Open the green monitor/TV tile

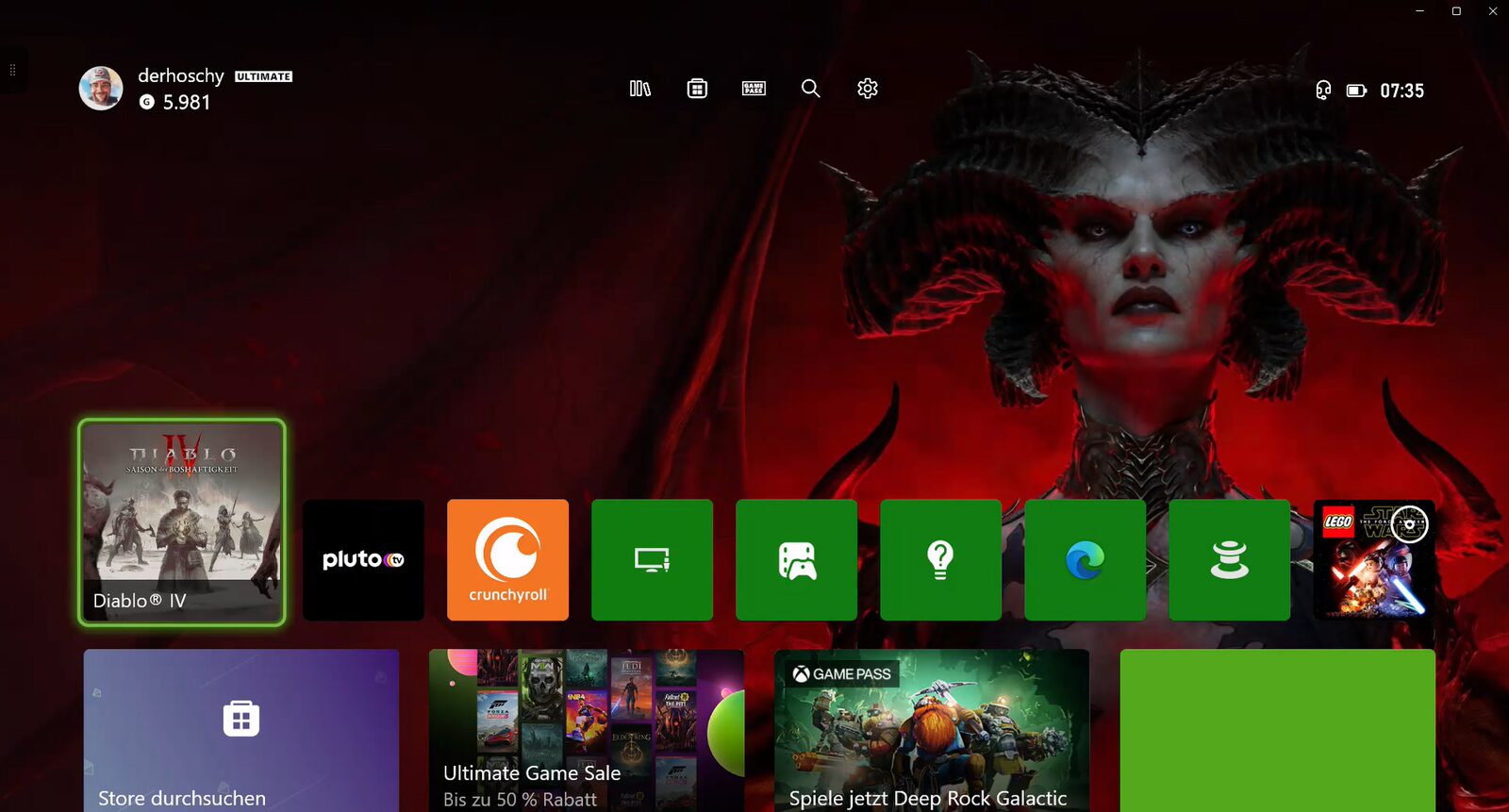point(652,560)
